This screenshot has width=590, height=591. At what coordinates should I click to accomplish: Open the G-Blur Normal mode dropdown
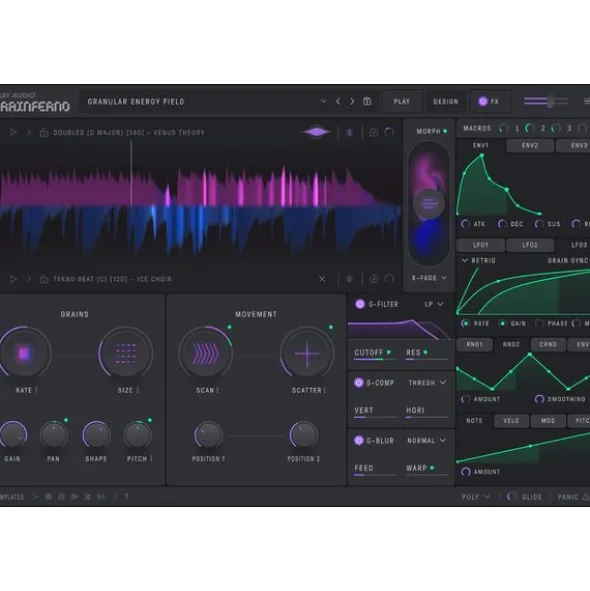tap(426, 440)
